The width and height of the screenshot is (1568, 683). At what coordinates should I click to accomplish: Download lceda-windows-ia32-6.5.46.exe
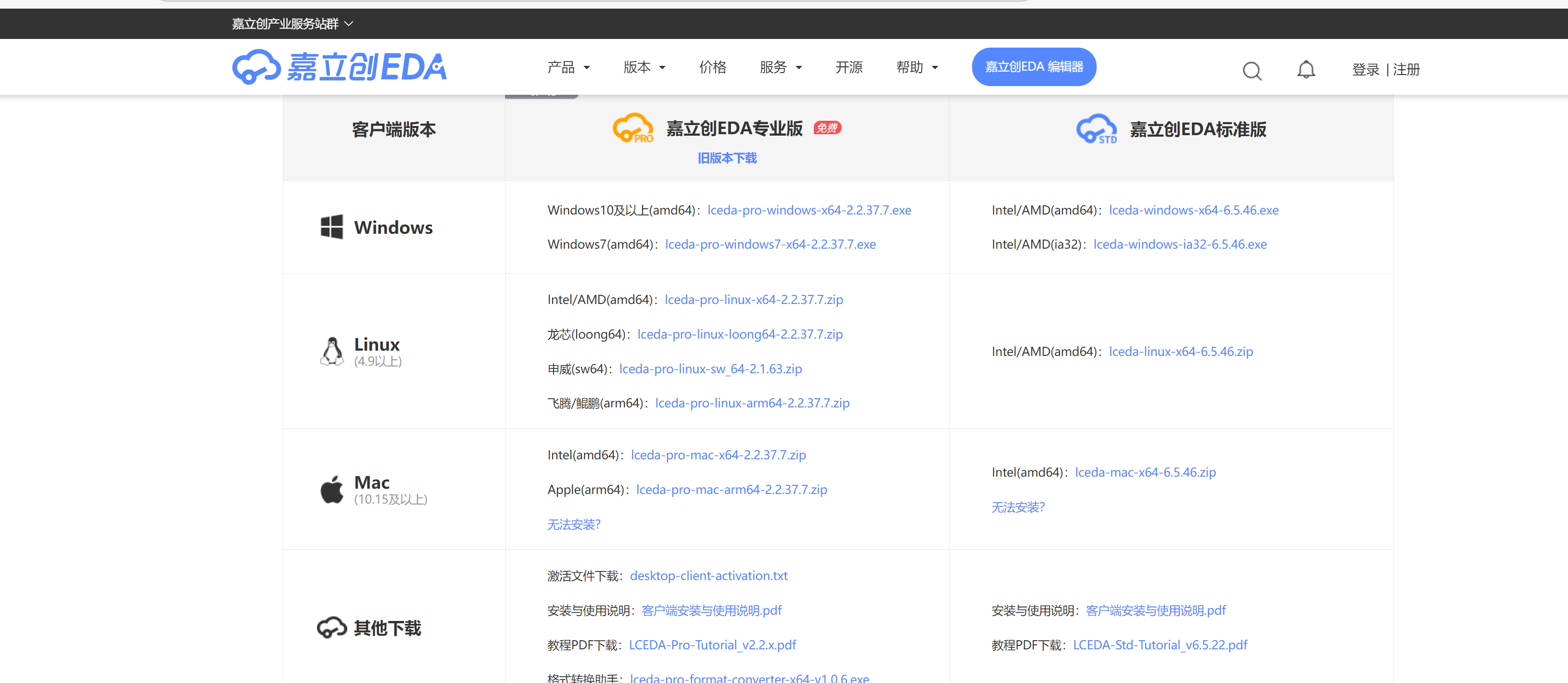pos(1180,244)
